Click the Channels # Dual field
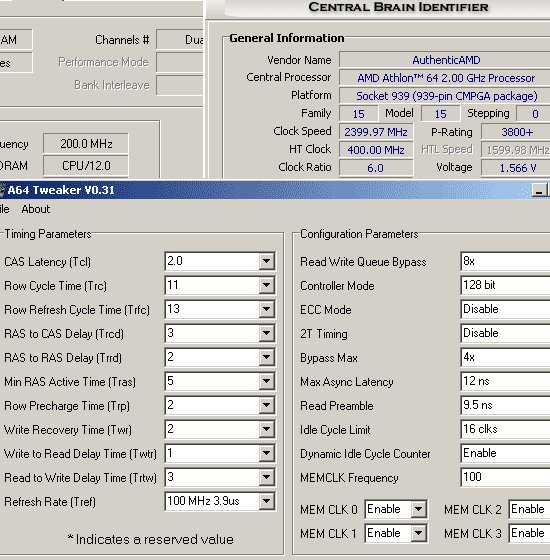Viewport: 550px width, 560px height. click(180, 40)
